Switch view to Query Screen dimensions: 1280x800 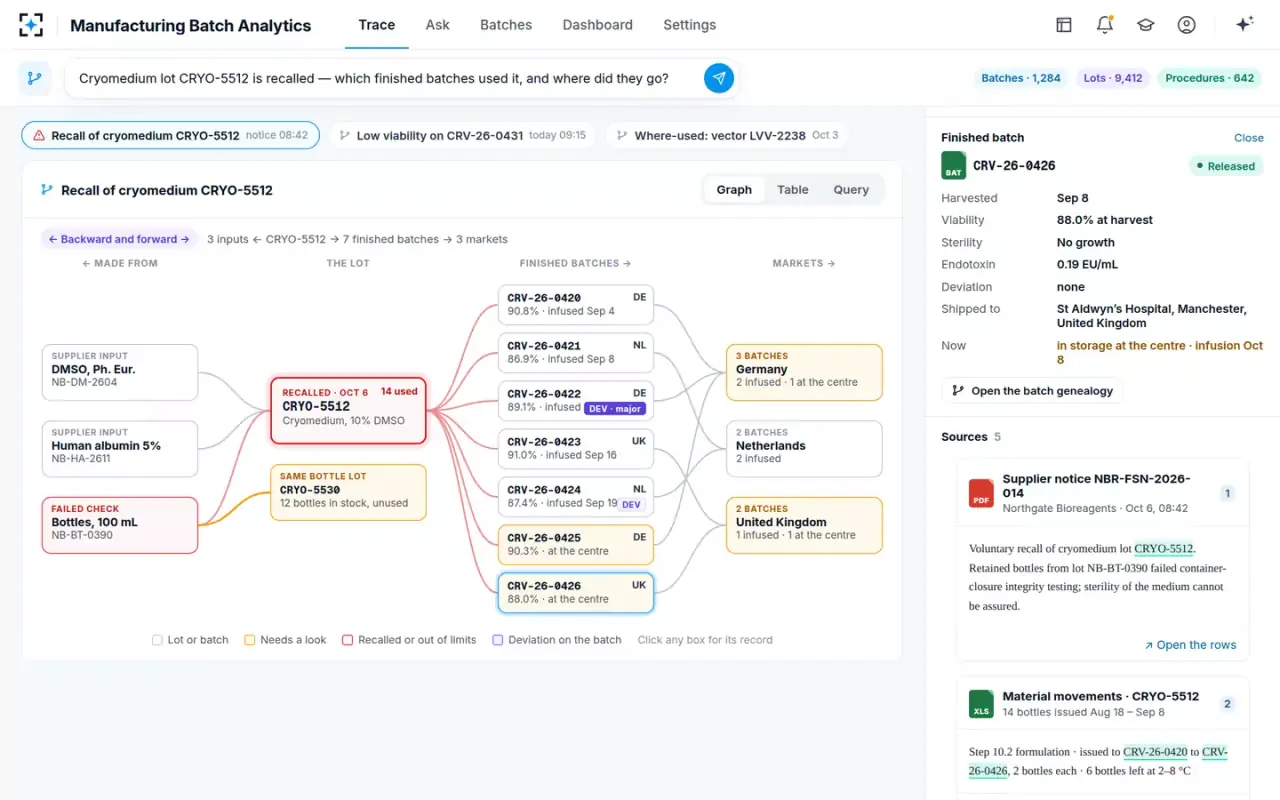click(851, 190)
